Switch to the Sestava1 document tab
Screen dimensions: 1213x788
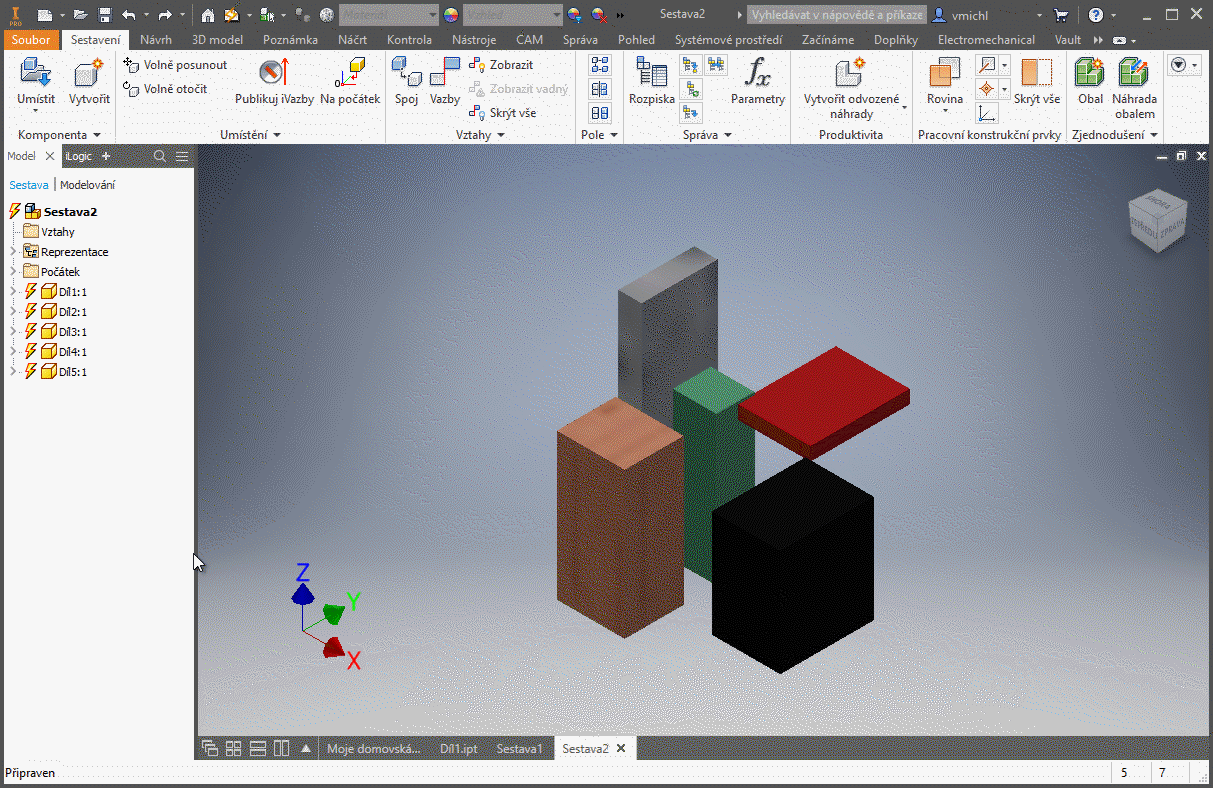(x=519, y=749)
